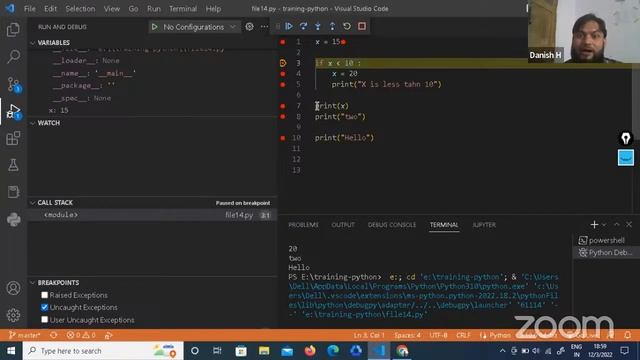Open the Selection menu

click(x=80, y=9)
